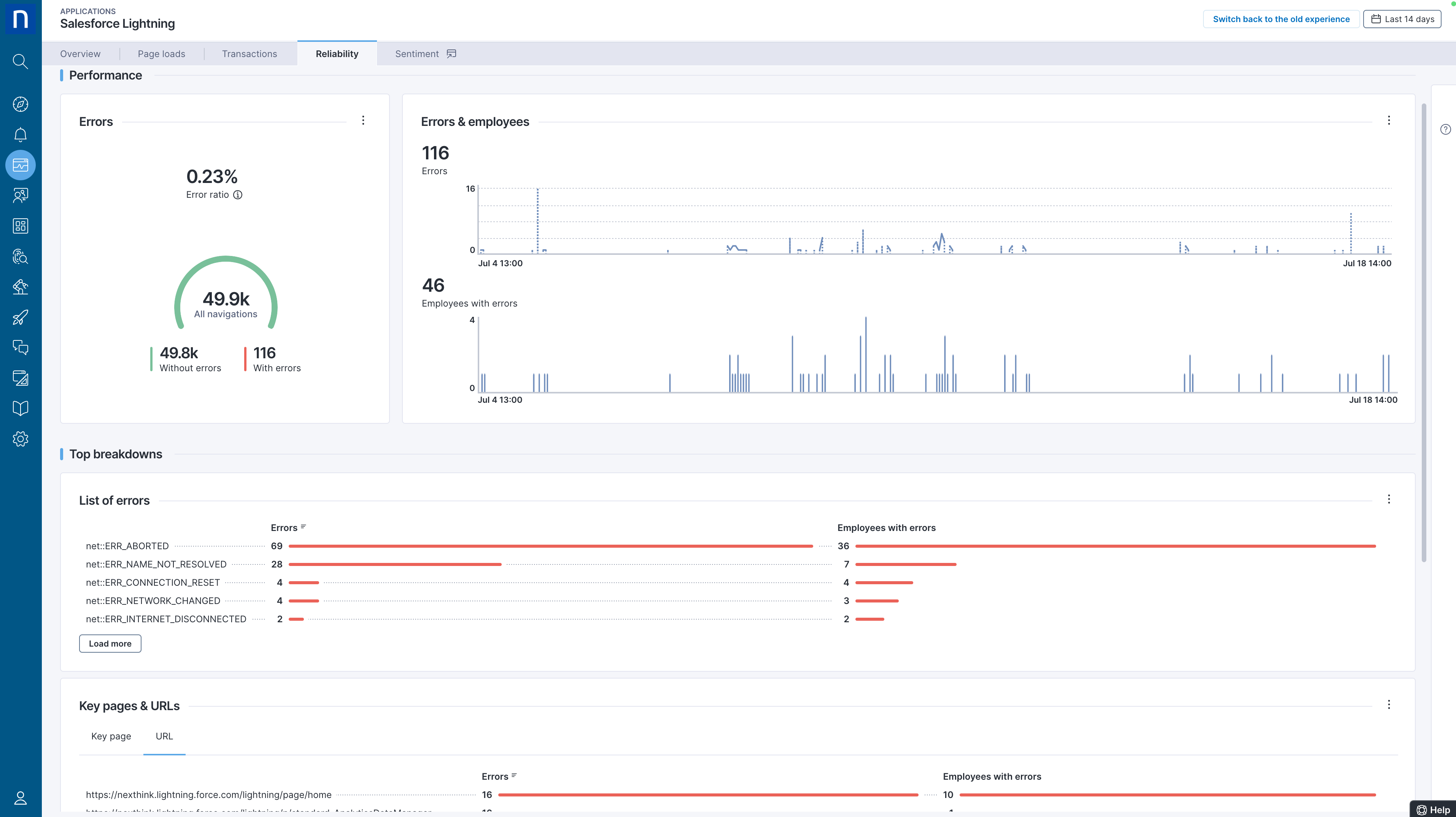This screenshot has width=1456, height=817.
Task: Open the user account icon at the bottom of the sidebar
Action: tap(20, 798)
